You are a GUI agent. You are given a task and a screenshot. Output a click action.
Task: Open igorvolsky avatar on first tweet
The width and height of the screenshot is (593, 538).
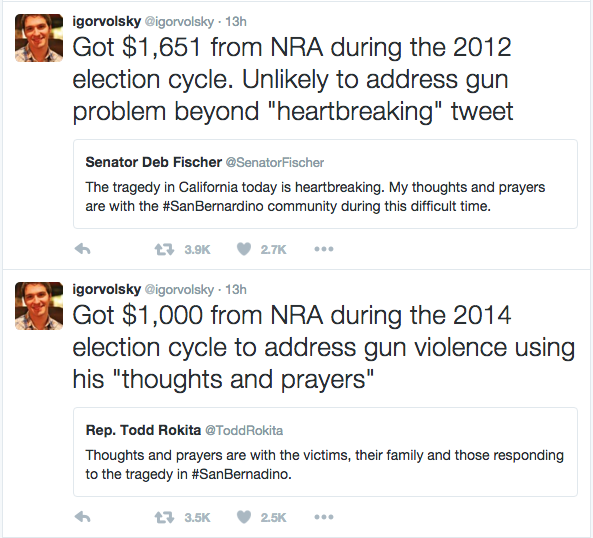coord(39,38)
